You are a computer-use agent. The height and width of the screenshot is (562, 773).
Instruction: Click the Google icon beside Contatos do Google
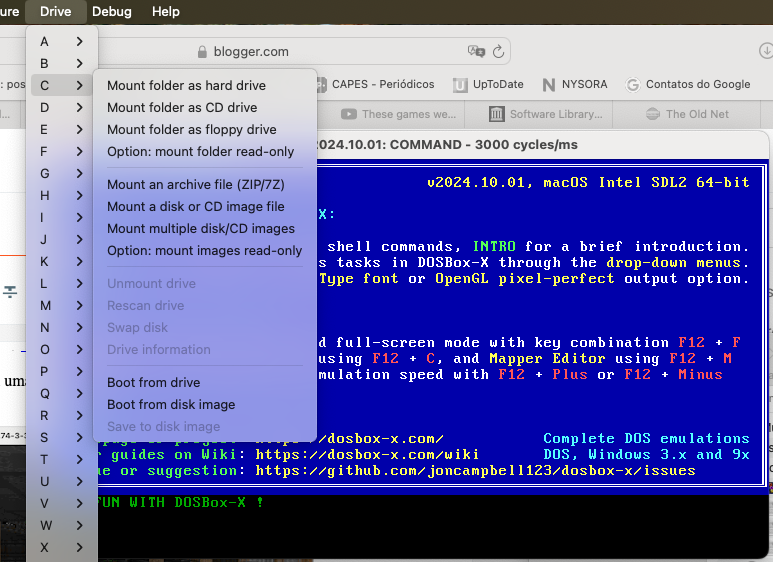pyautogui.click(x=630, y=85)
